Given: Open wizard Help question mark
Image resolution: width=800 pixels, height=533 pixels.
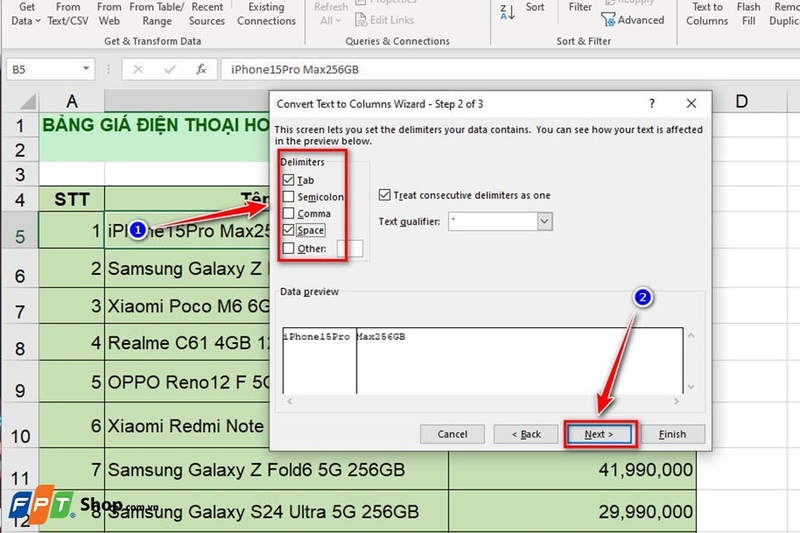Looking at the screenshot, I should click(652, 104).
